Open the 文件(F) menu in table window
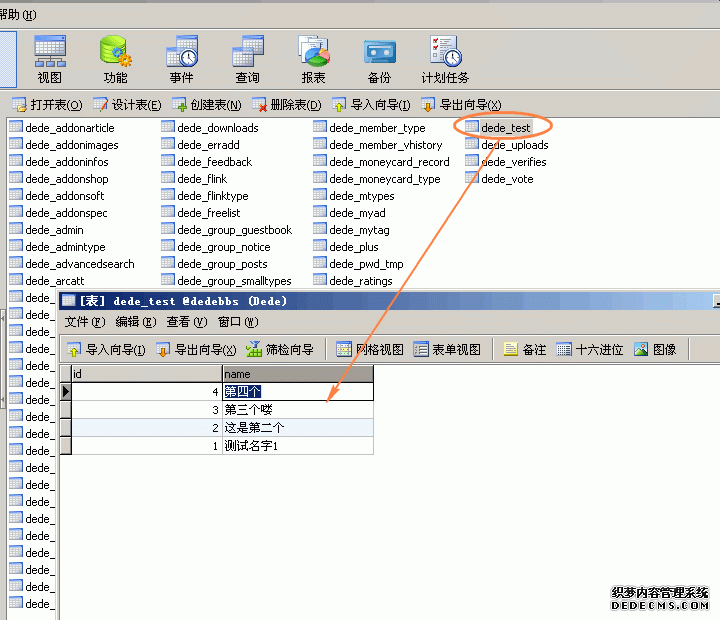The width and height of the screenshot is (720, 620). click(x=85, y=322)
